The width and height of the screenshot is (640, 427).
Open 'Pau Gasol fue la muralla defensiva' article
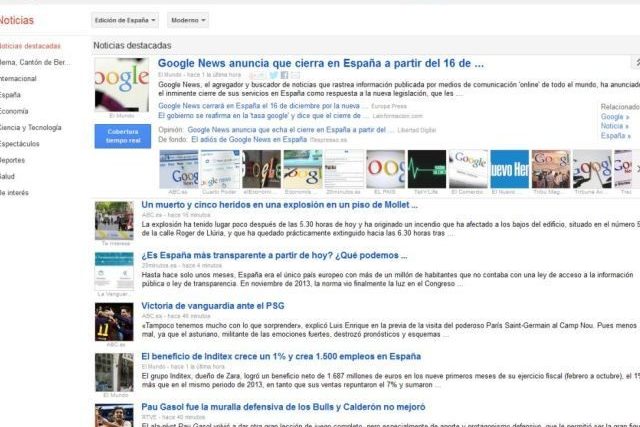tap(283, 407)
